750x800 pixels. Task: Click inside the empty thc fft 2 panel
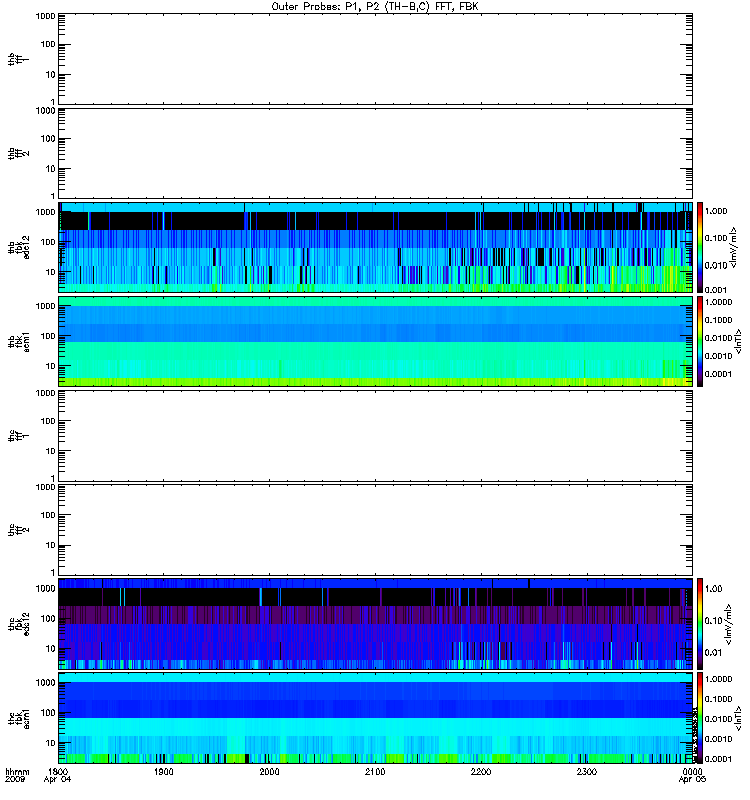[x=375, y=530]
